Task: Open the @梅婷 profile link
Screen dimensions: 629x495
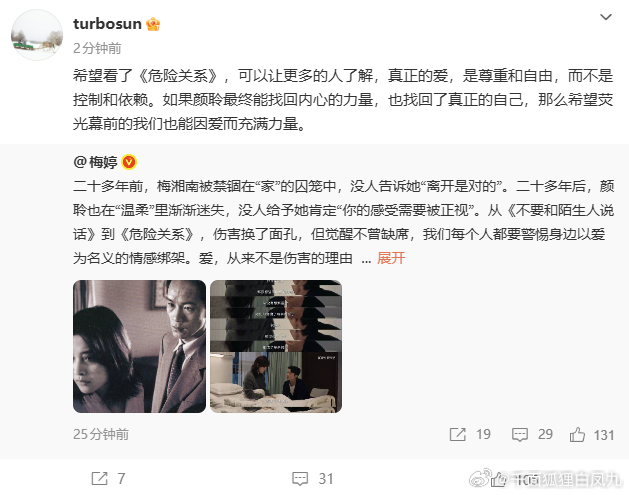Action: tap(95, 162)
